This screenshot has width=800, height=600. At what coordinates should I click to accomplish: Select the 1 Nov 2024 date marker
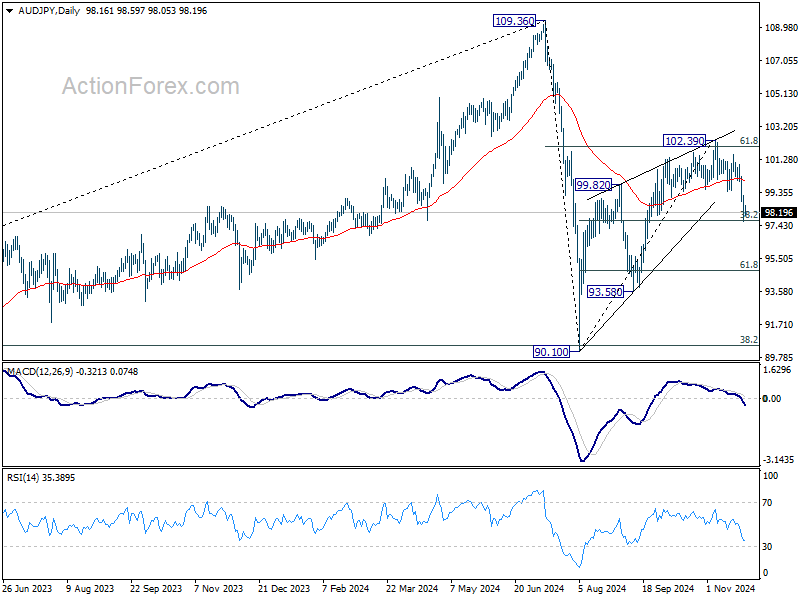coord(730,588)
